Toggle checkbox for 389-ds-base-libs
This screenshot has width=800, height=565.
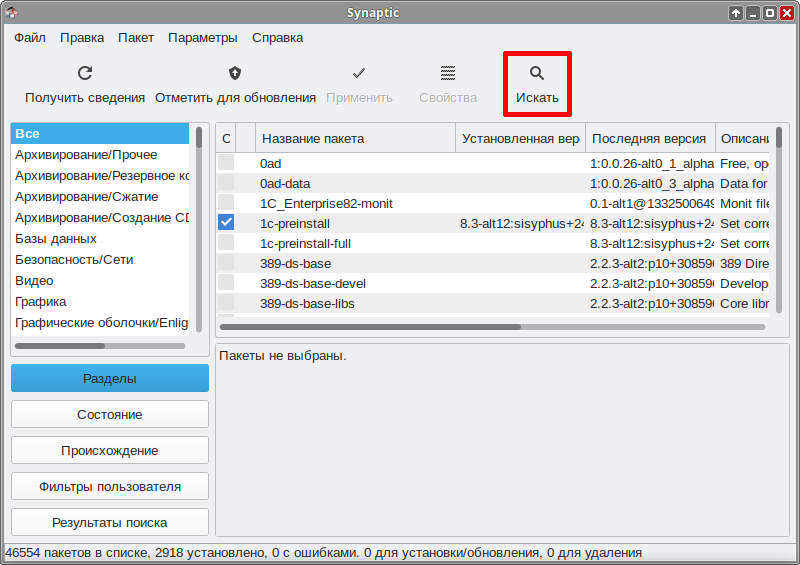(x=226, y=302)
